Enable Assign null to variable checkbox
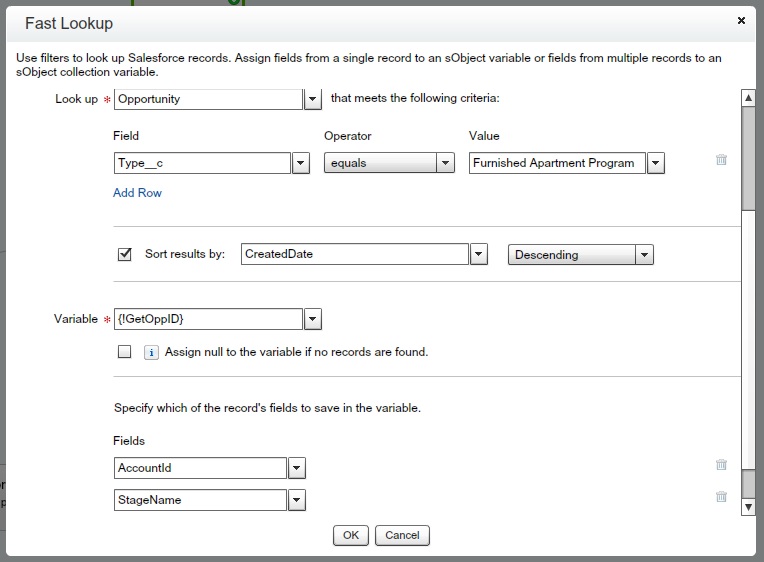The height and width of the screenshot is (562, 764). (x=125, y=352)
